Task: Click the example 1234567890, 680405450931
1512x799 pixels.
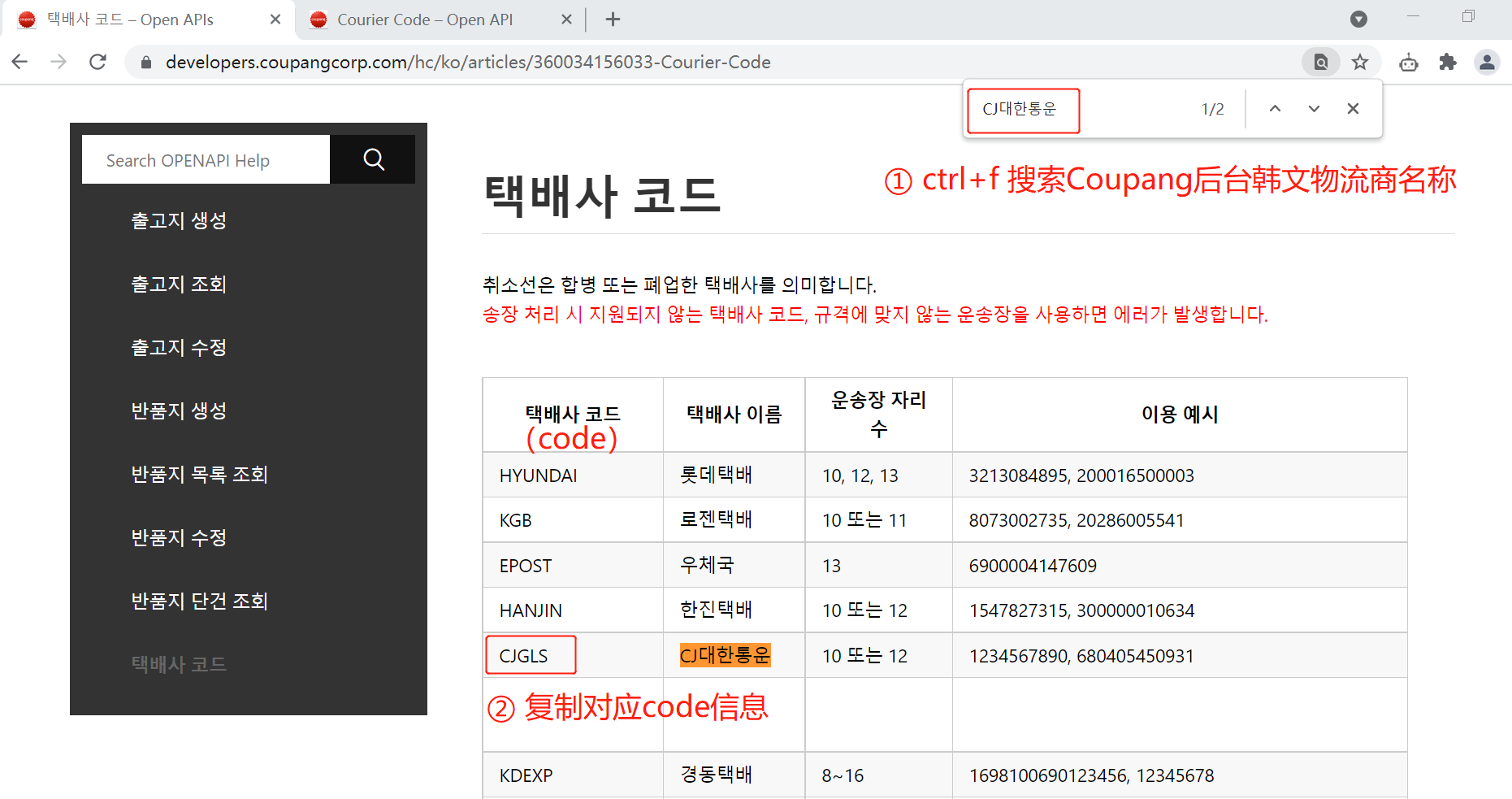Action: (1081, 656)
